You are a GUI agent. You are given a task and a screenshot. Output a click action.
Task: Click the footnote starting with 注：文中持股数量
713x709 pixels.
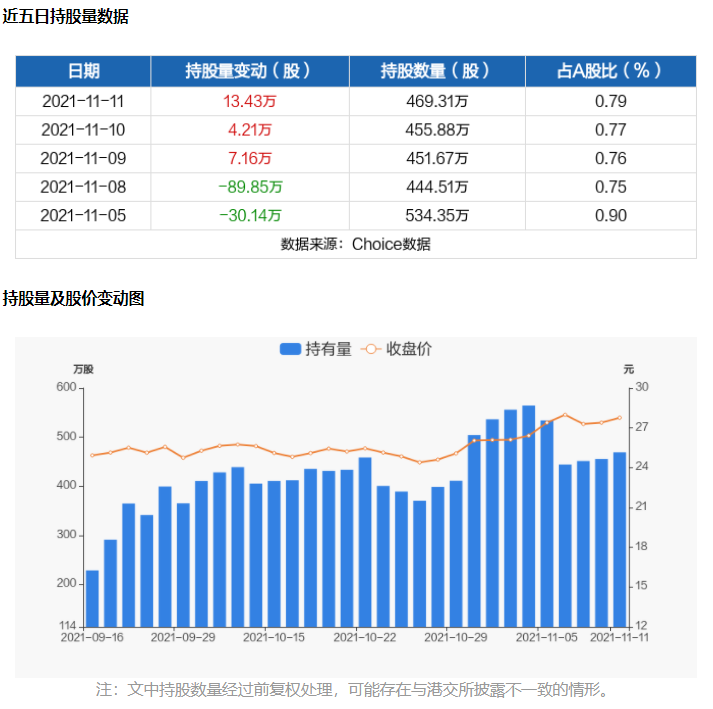353,690
